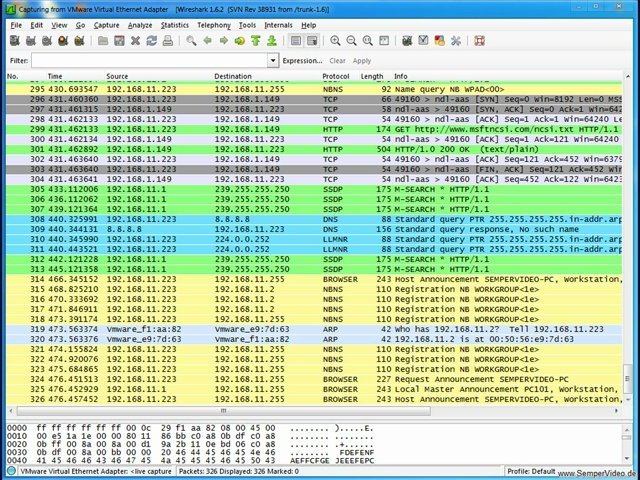
Task: Jump to the last packet
Action: click(272, 41)
